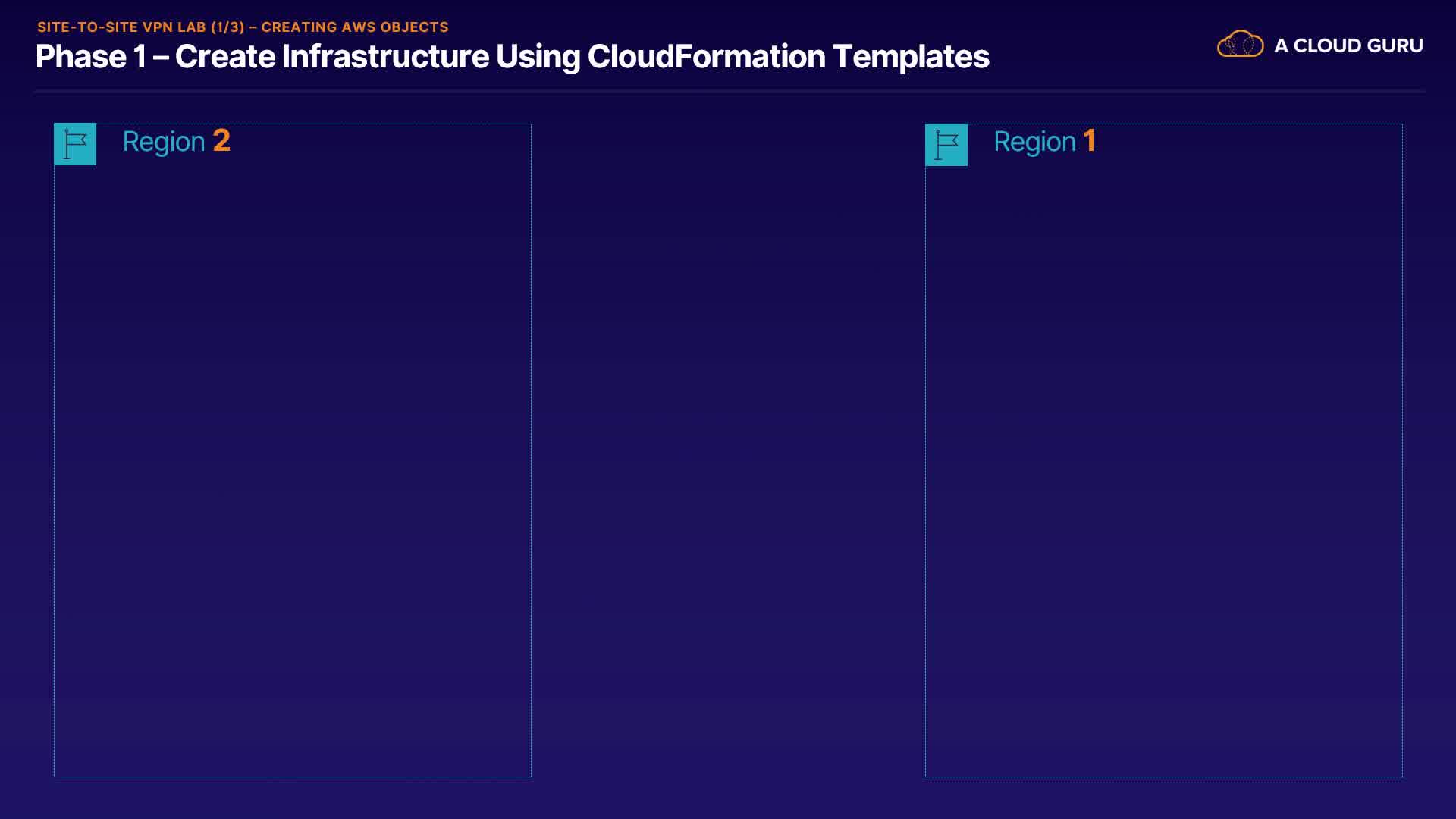The width and height of the screenshot is (1456, 819).
Task: Click the word 'CloudFormation' in the title
Action: tap(706, 57)
